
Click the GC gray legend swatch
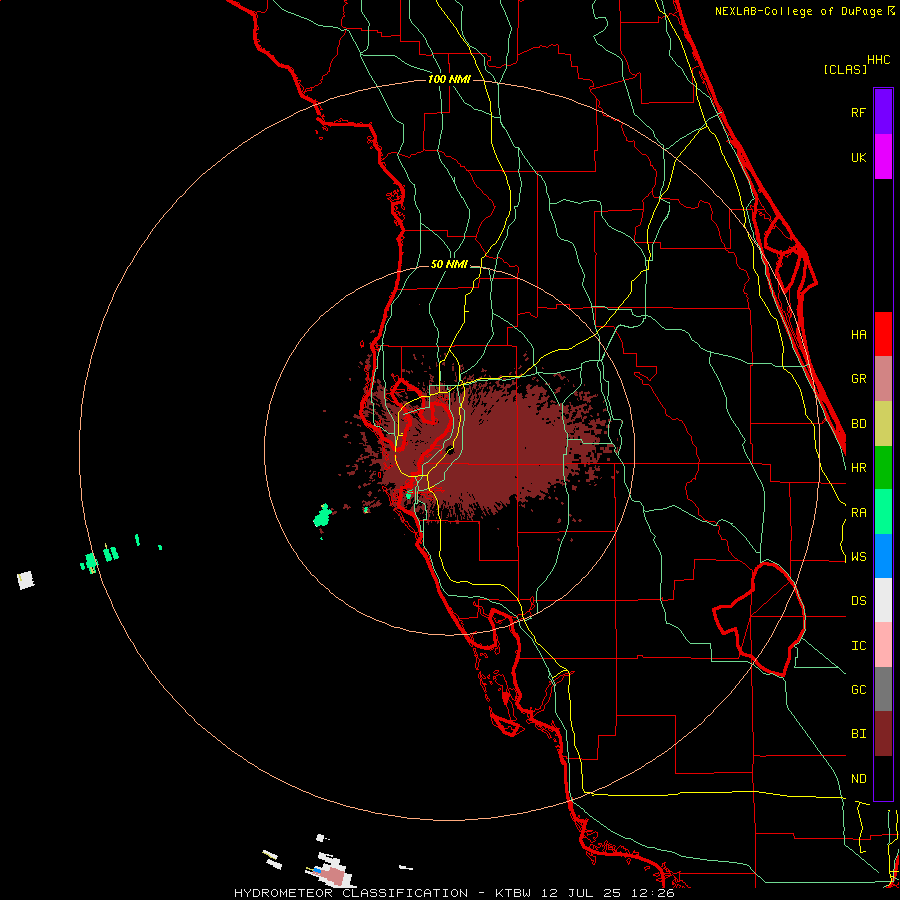click(883, 689)
